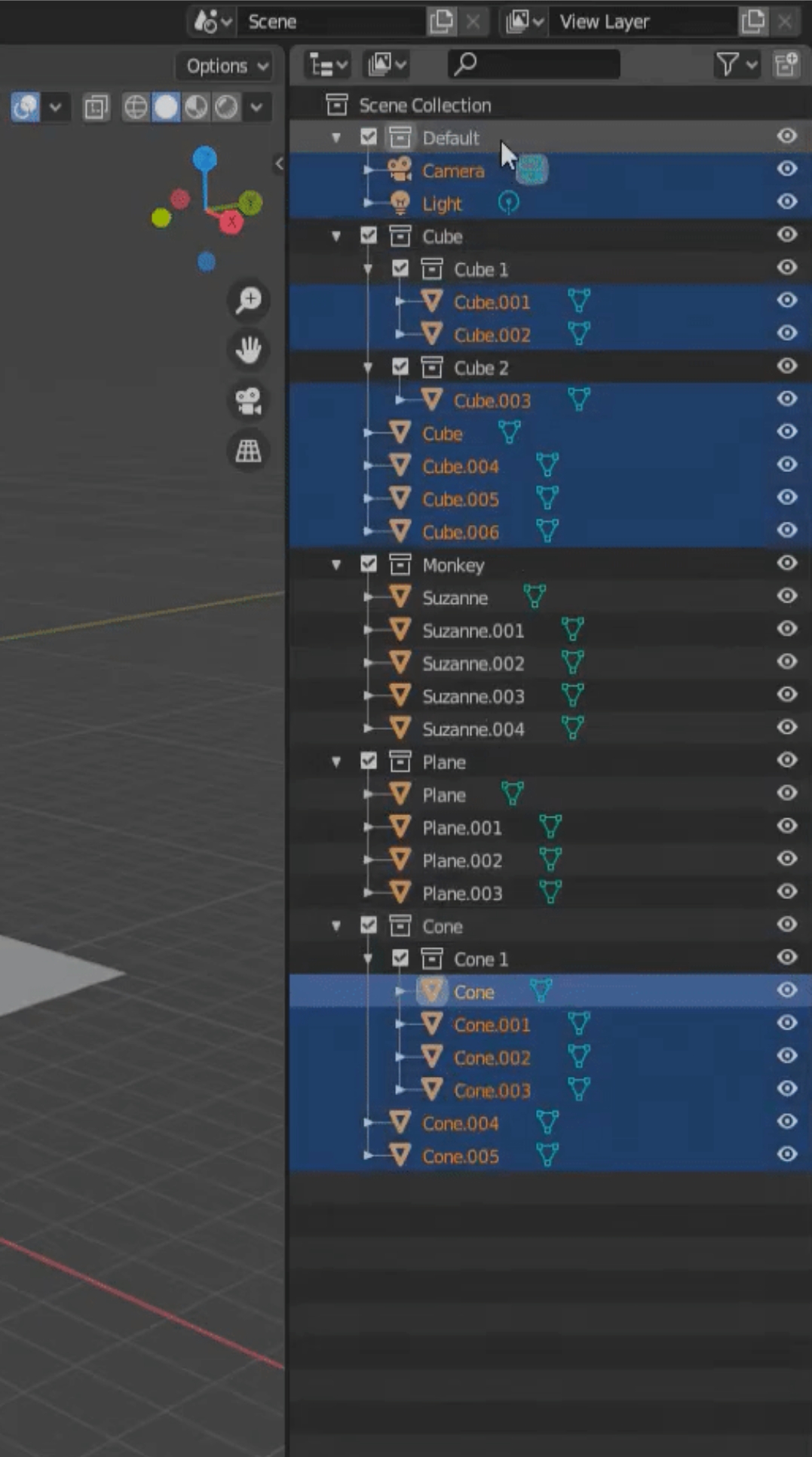Uncheck the Cube 1 collection checkbox
The image size is (812, 1457).
point(400,268)
